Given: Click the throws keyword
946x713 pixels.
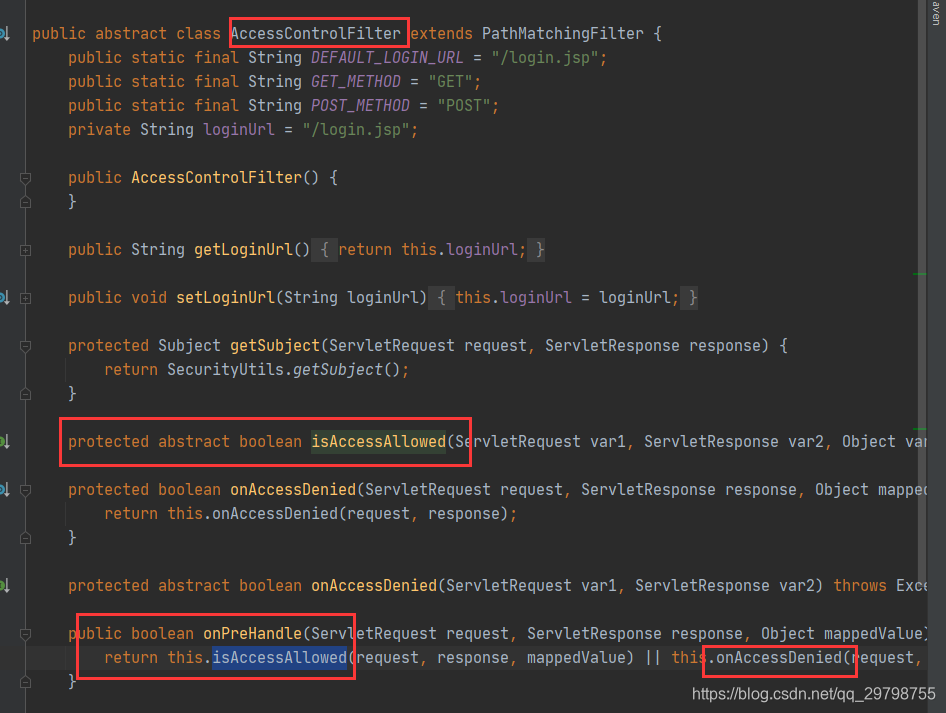Looking at the screenshot, I should (x=860, y=585).
